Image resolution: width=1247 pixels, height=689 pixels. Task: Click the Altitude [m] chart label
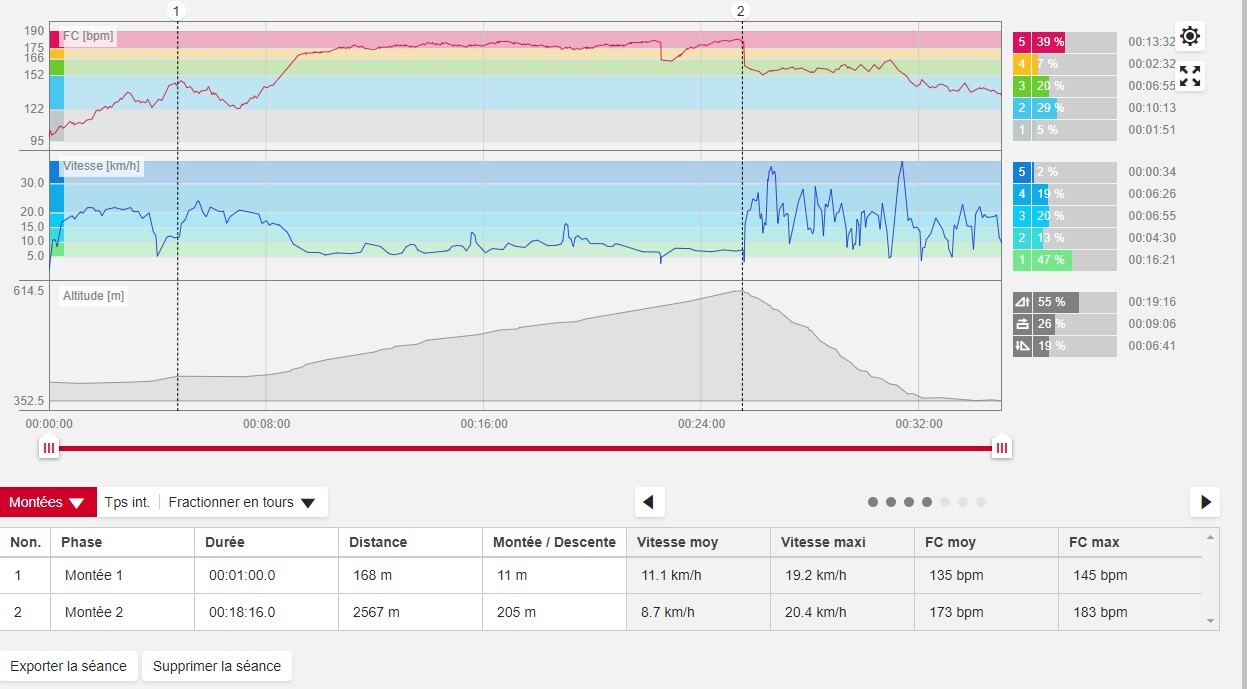(93, 296)
